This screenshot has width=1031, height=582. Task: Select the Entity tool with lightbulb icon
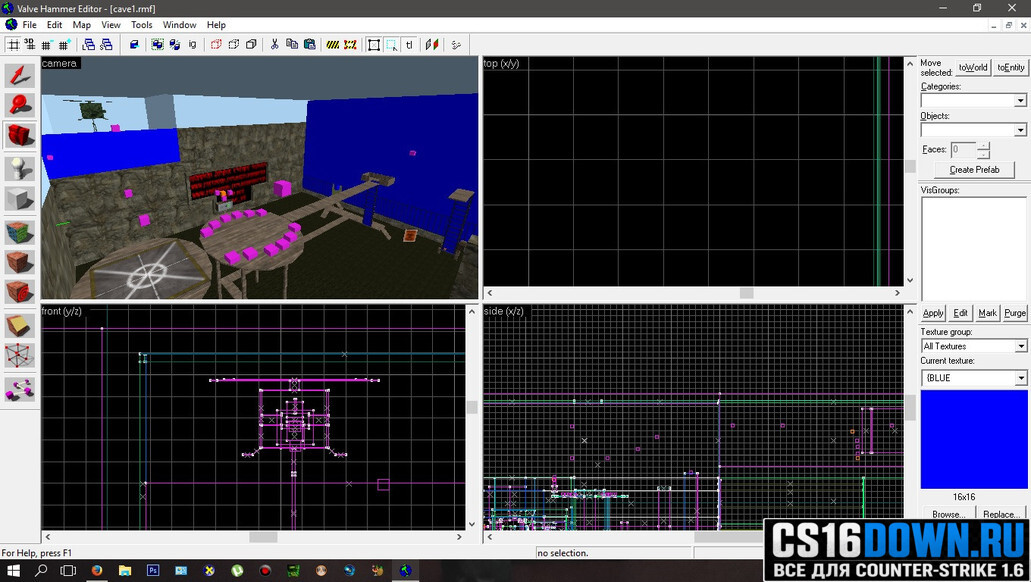(20, 168)
